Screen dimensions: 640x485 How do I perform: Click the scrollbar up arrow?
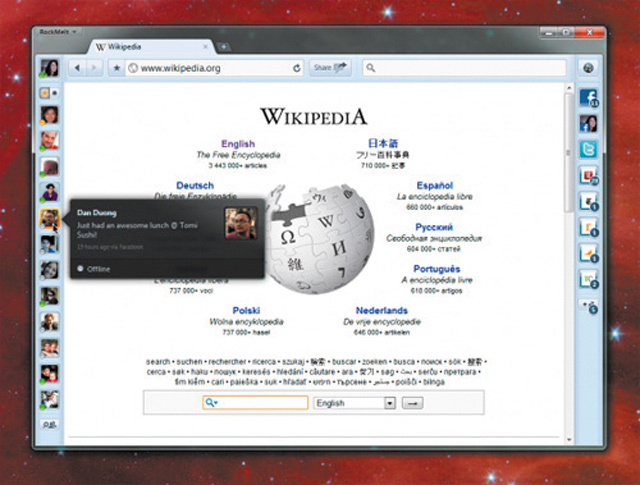pyautogui.click(x=569, y=88)
